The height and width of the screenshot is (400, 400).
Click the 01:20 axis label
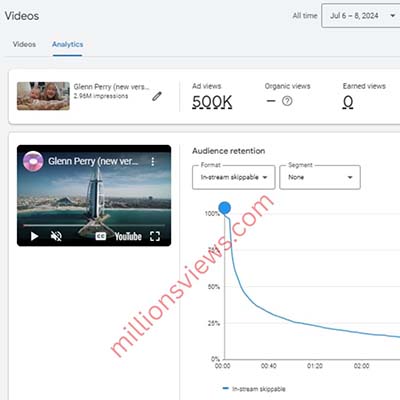click(315, 366)
